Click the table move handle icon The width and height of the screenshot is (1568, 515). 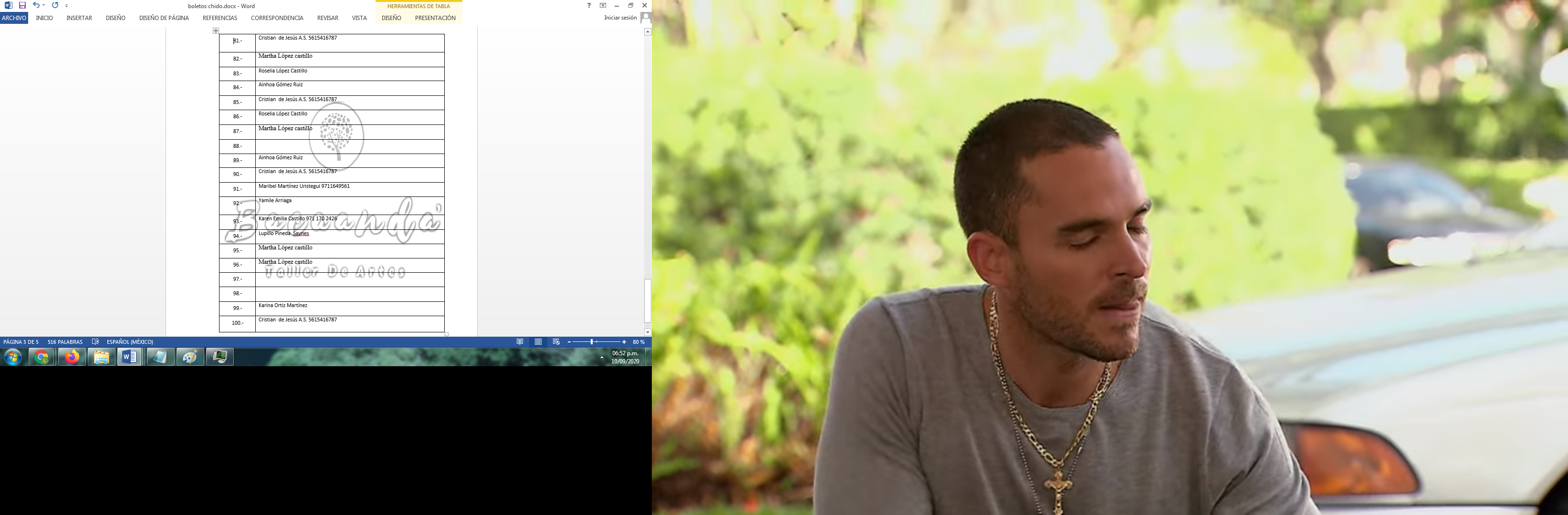click(216, 31)
